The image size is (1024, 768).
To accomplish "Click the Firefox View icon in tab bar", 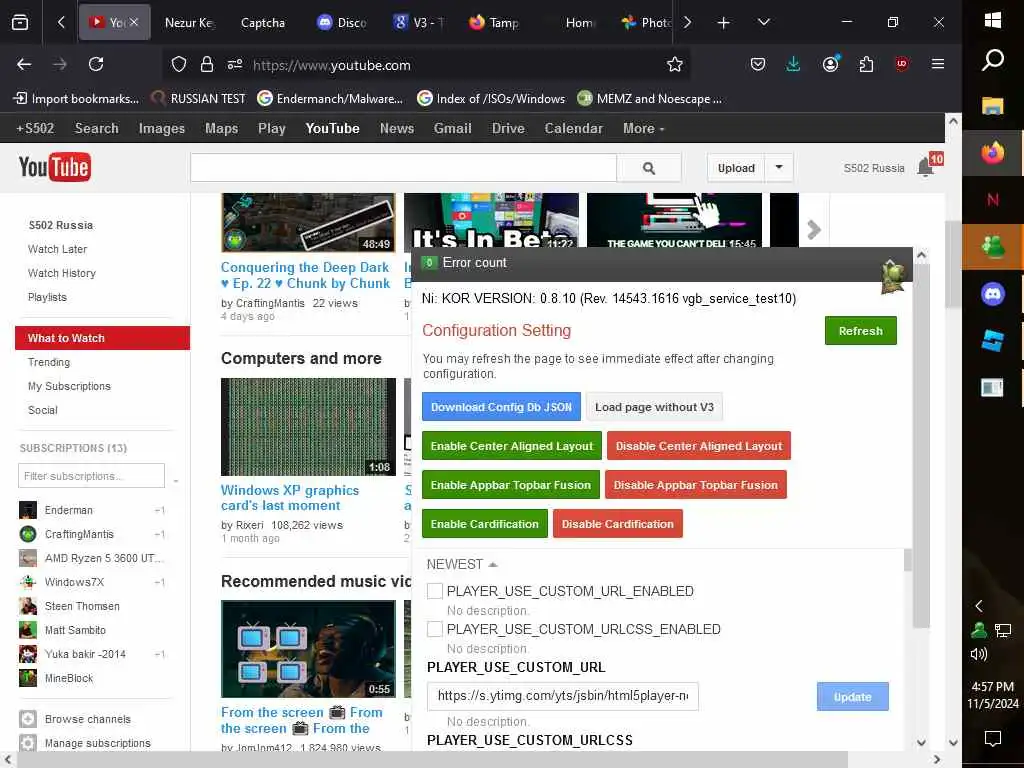I will [x=20, y=23].
